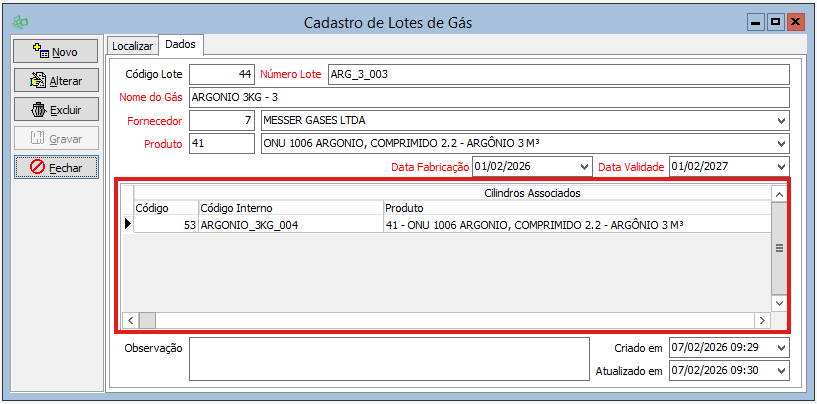
Task: Click the Excluir trash icon button
Action: click(x=55, y=110)
